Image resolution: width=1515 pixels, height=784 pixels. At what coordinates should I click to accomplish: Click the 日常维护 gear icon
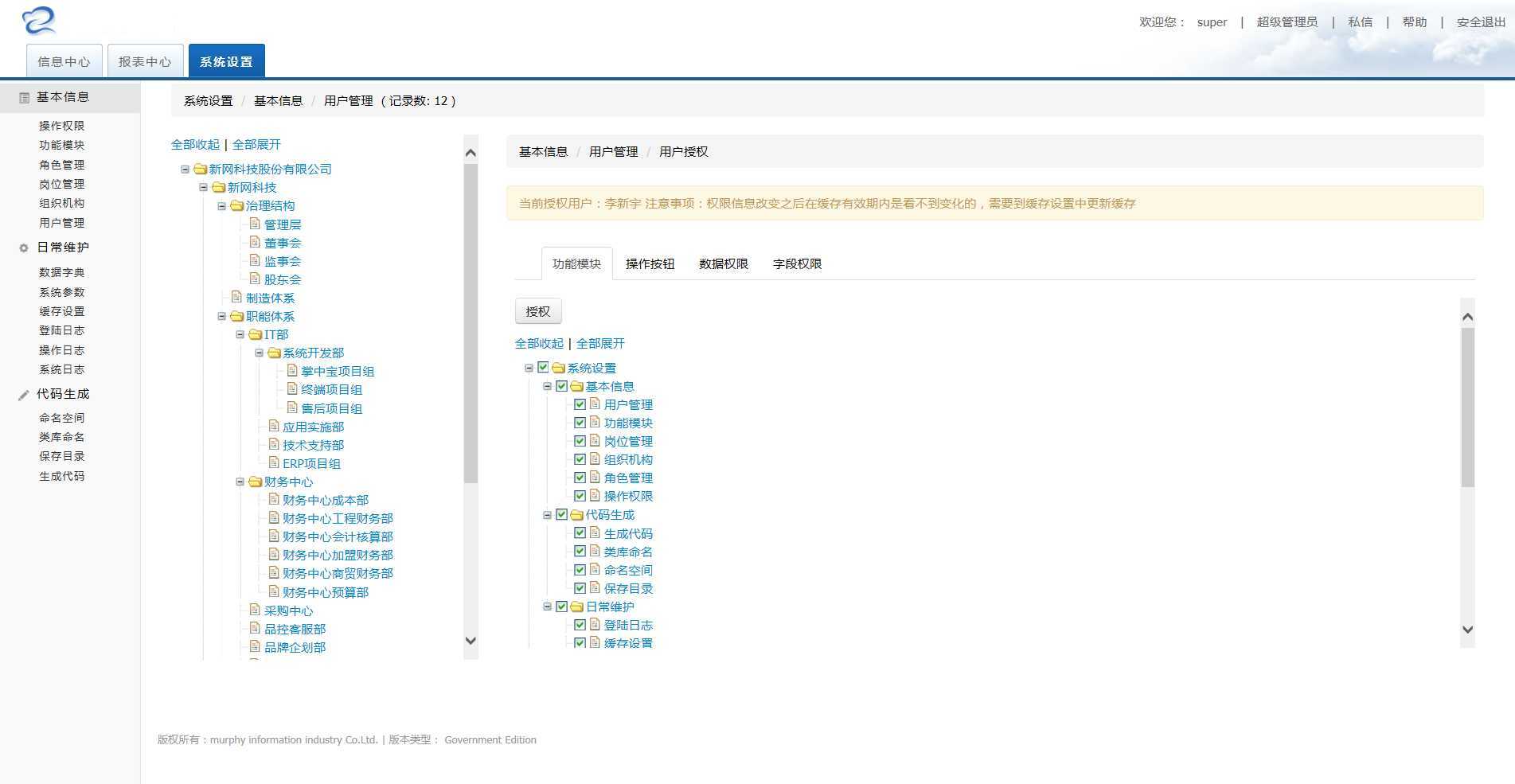(24, 248)
